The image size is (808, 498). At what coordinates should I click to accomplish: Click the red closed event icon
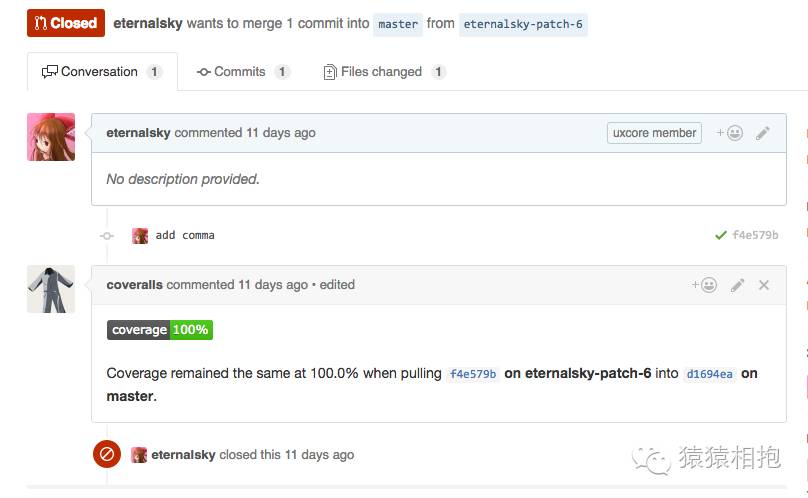(107, 454)
